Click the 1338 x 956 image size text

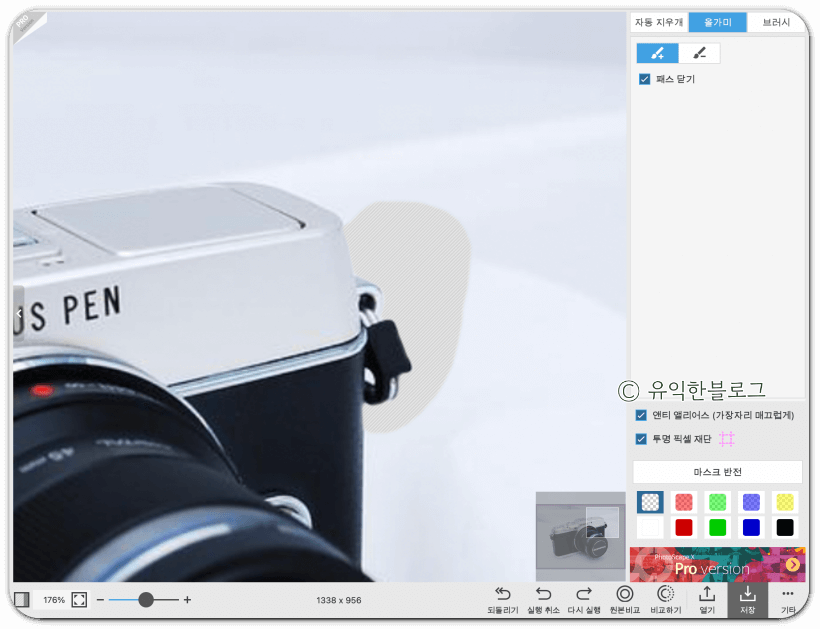(x=338, y=600)
